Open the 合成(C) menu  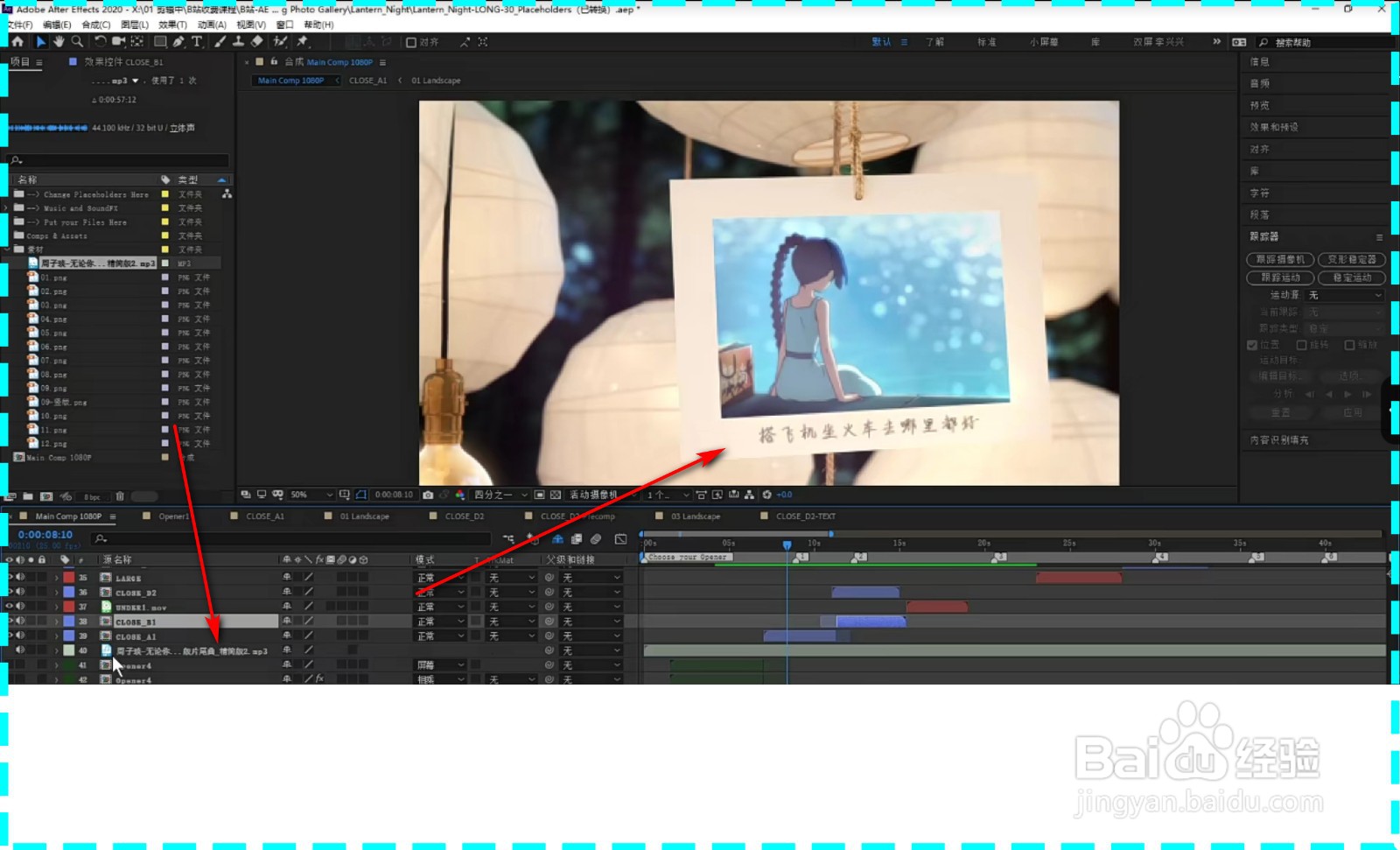(x=96, y=25)
